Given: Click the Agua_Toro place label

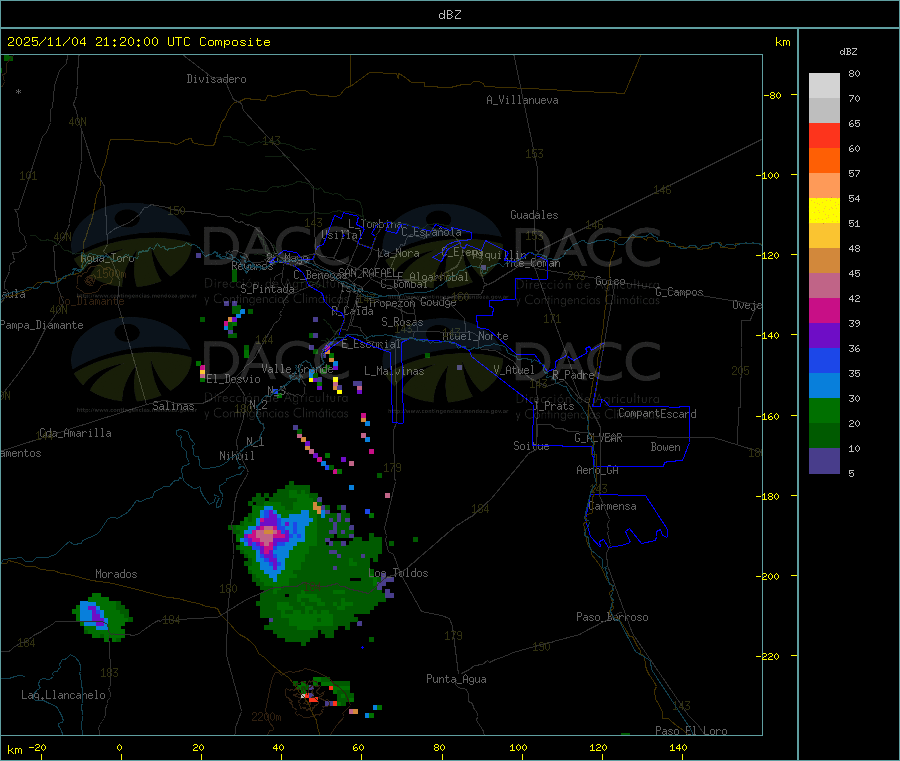Looking at the screenshot, I should (x=107, y=258).
